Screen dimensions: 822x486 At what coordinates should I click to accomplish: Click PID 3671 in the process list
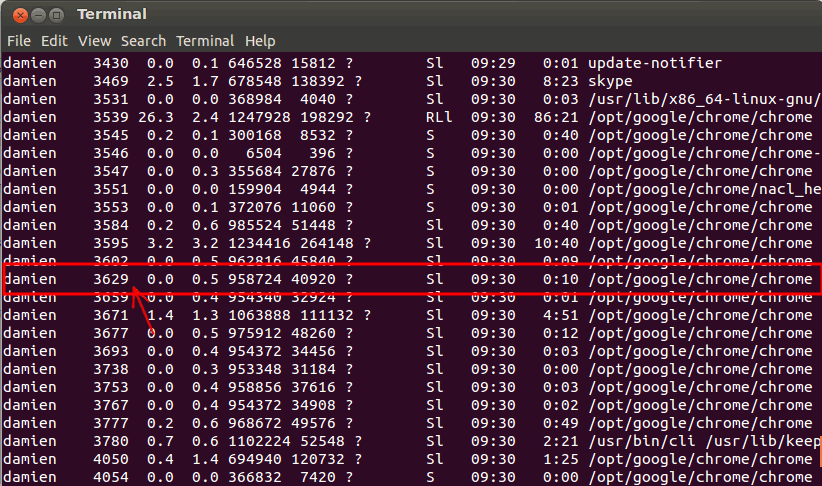pos(111,315)
